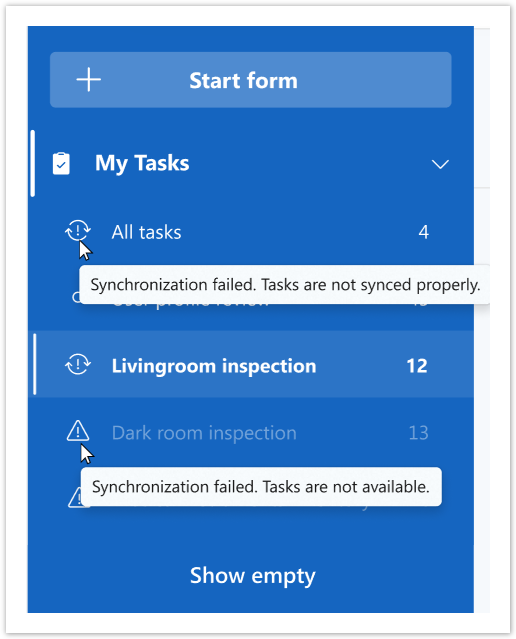The width and height of the screenshot is (516, 639).
Task: Click the light panel strip beside the sidebar
Action: [x=482, y=320]
